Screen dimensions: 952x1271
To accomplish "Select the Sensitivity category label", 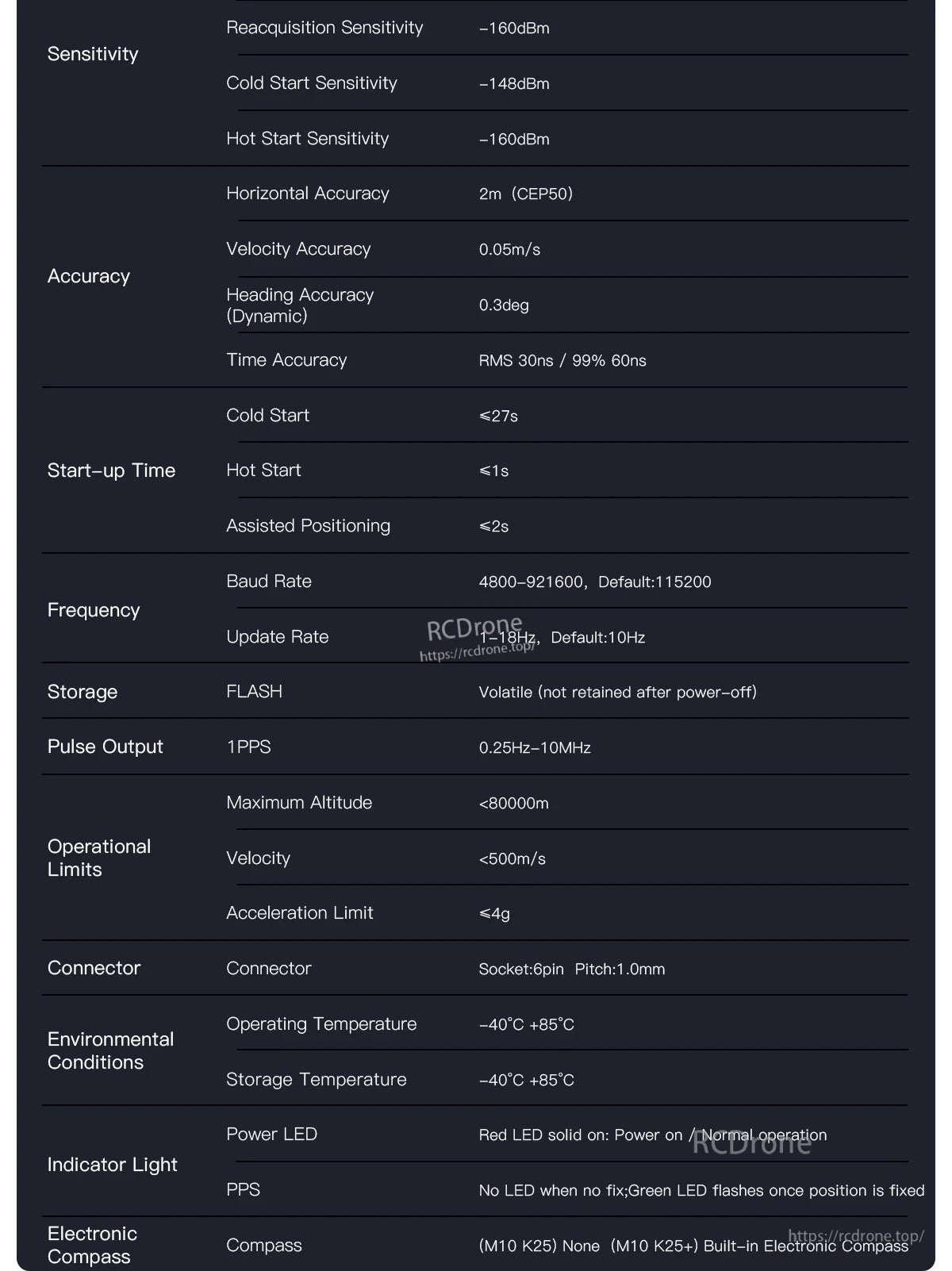I will pos(93,54).
